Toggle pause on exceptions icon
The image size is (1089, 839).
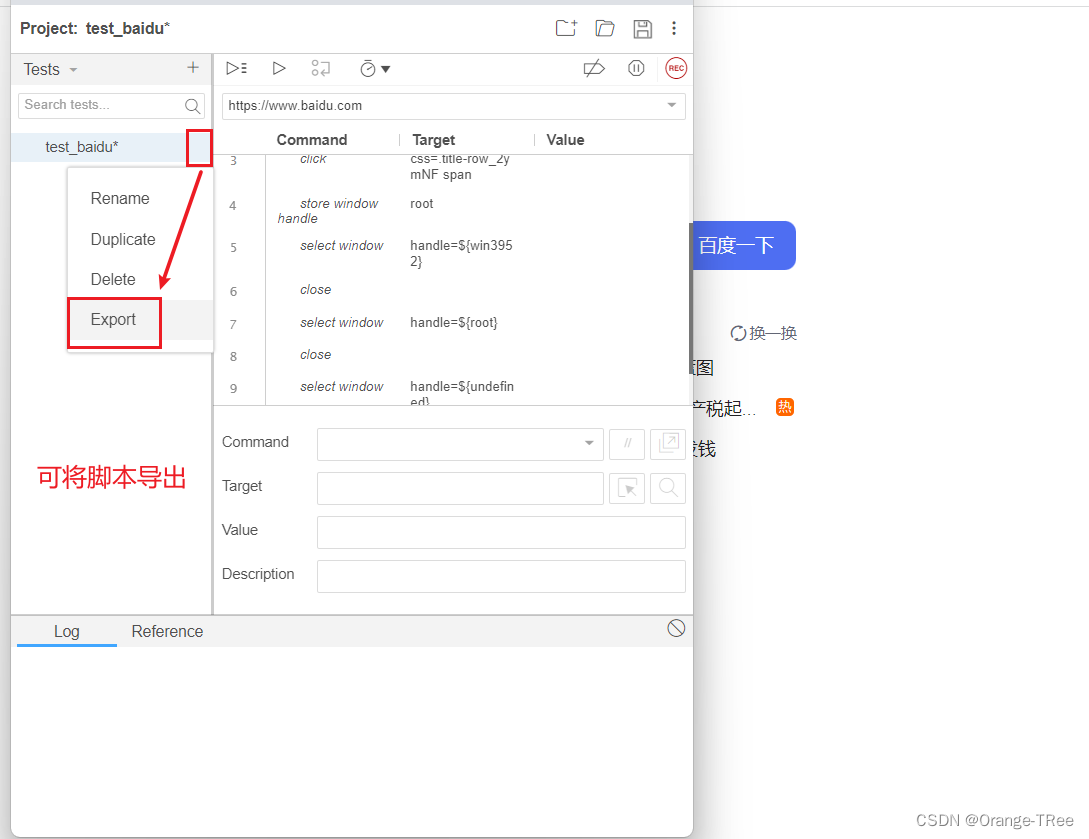636,68
